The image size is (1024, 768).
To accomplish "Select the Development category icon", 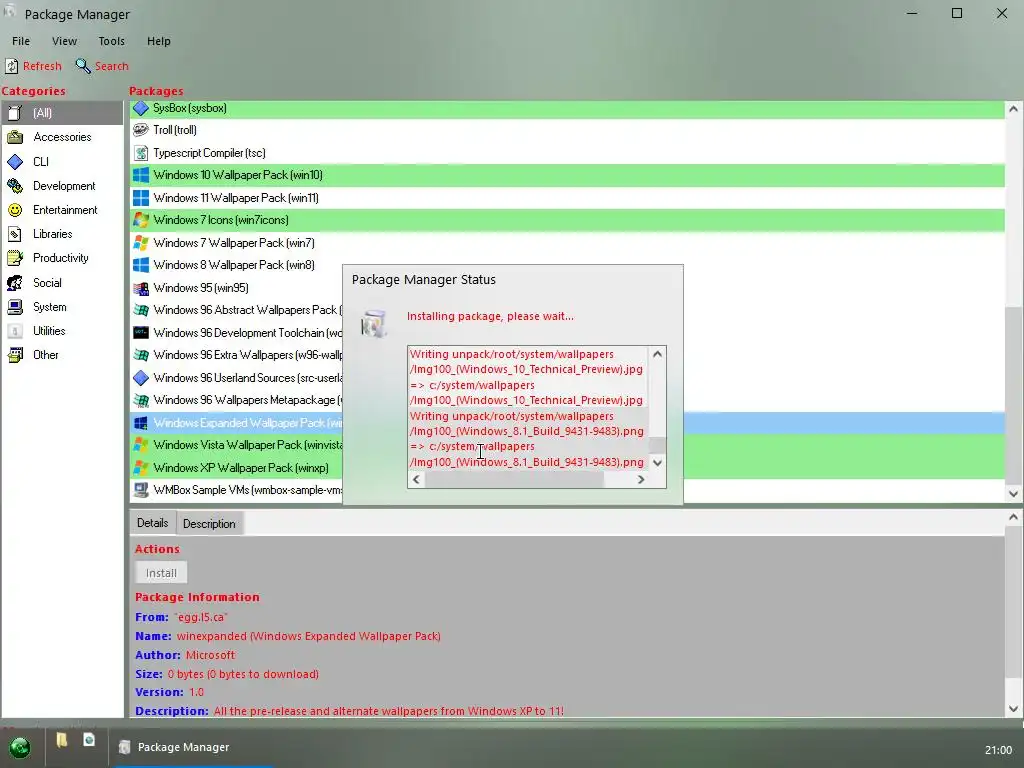I will 15,185.
